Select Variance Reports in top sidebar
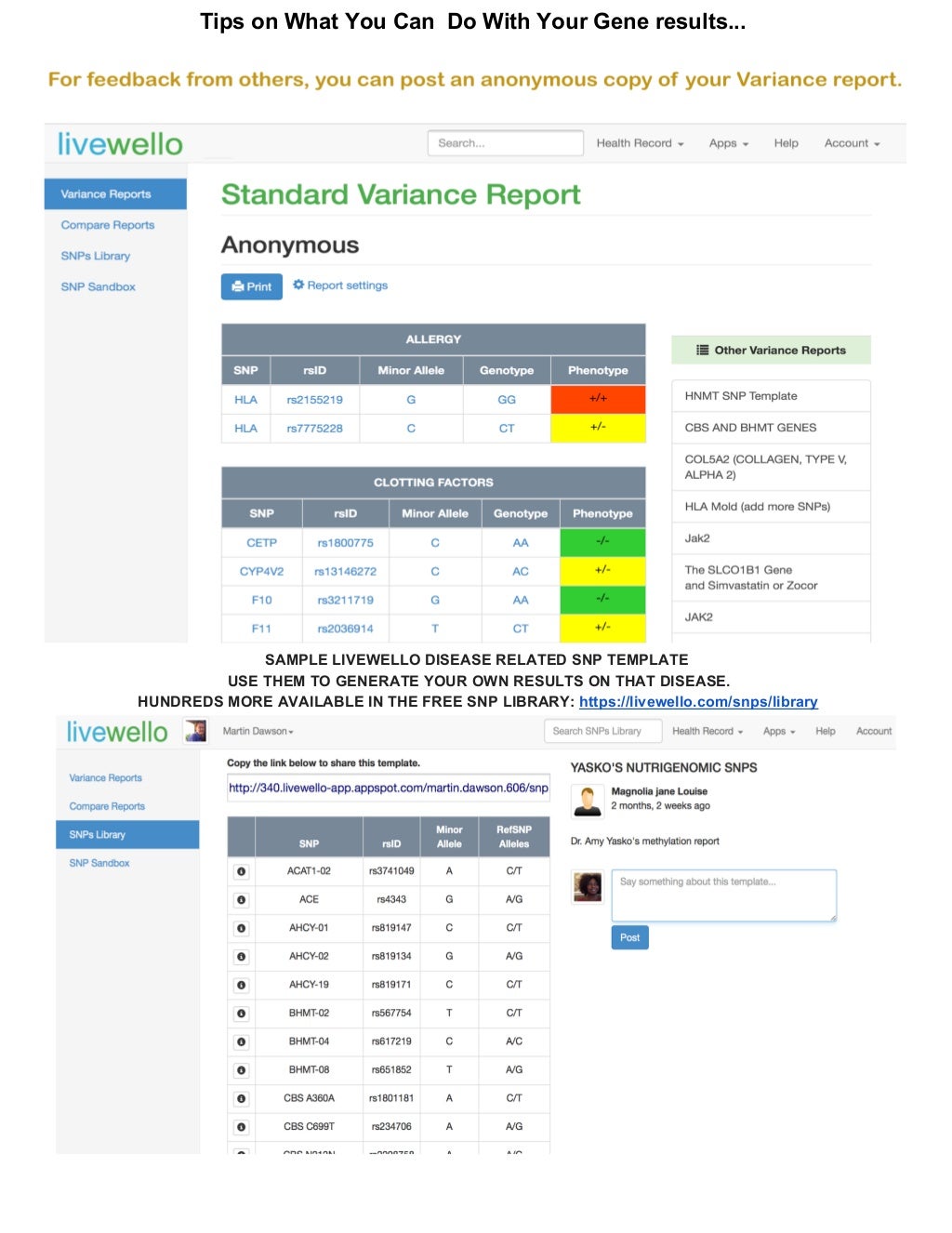This screenshot has height=1233, width=952. click(115, 194)
